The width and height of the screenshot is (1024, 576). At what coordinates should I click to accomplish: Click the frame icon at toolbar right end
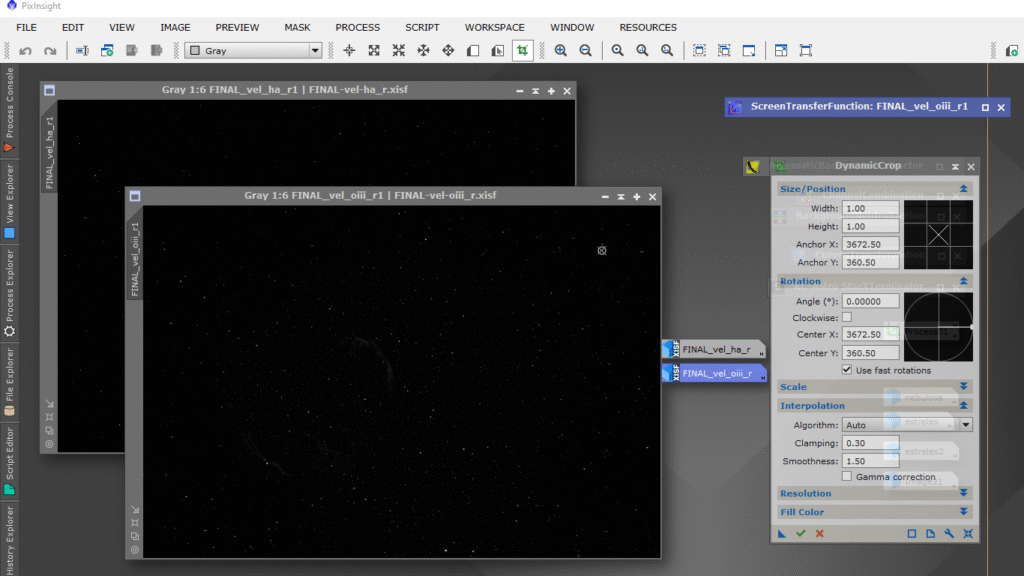click(x=806, y=51)
